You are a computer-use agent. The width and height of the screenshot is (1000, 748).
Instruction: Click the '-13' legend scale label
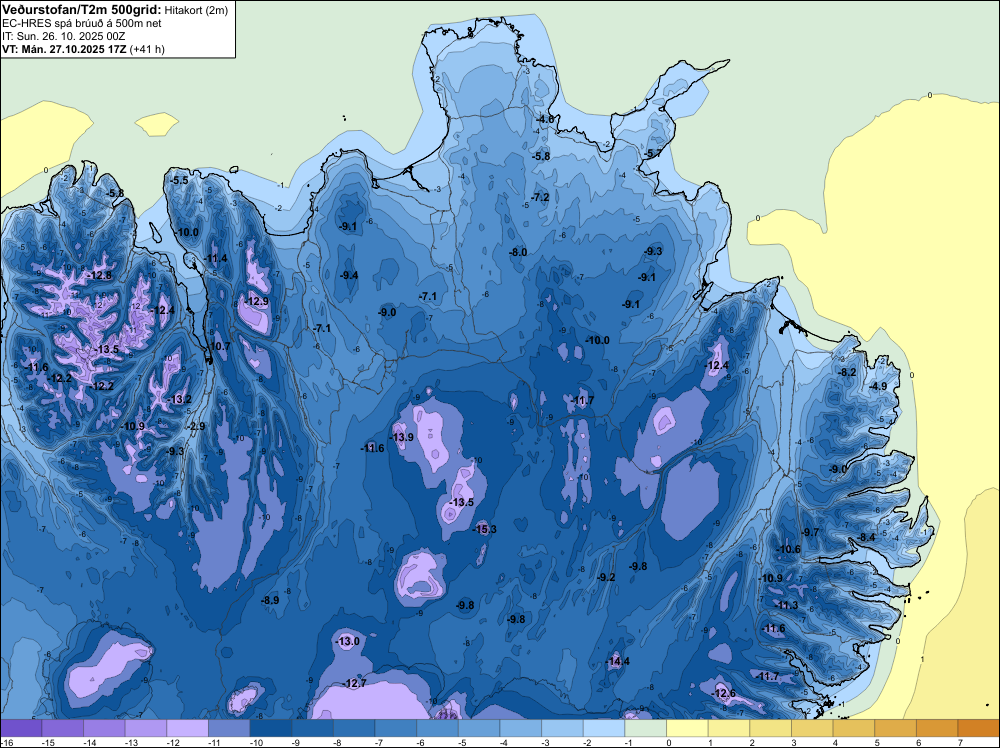130,742
